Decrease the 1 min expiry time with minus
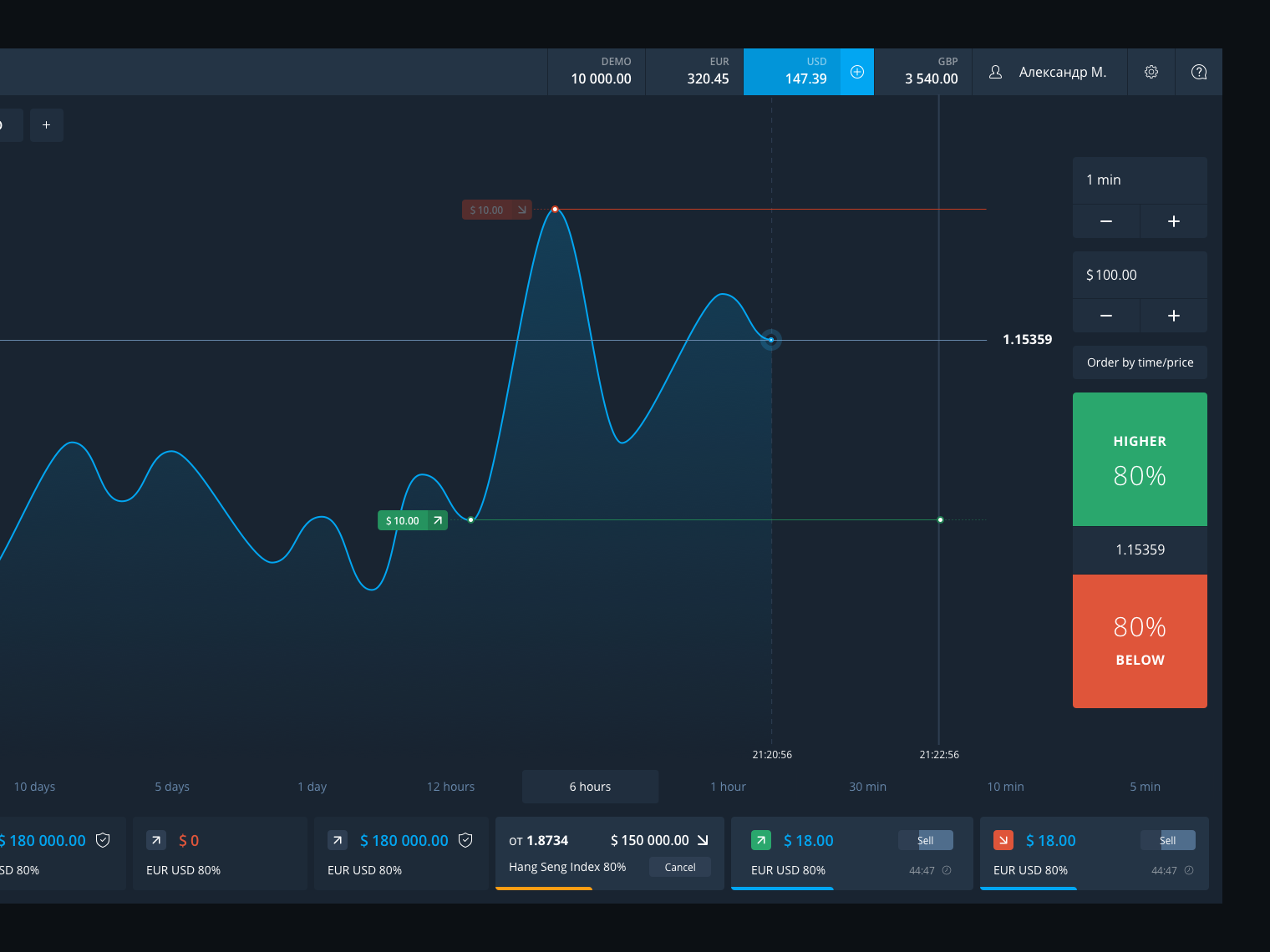 1106,221
